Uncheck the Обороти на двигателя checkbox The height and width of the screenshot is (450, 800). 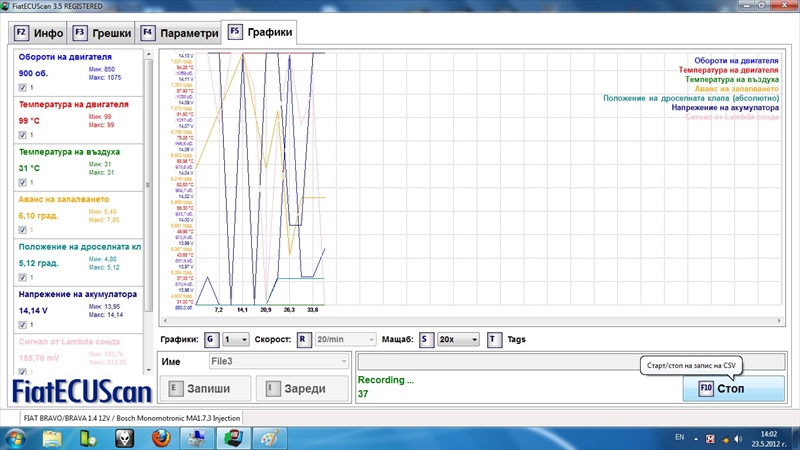22,88
